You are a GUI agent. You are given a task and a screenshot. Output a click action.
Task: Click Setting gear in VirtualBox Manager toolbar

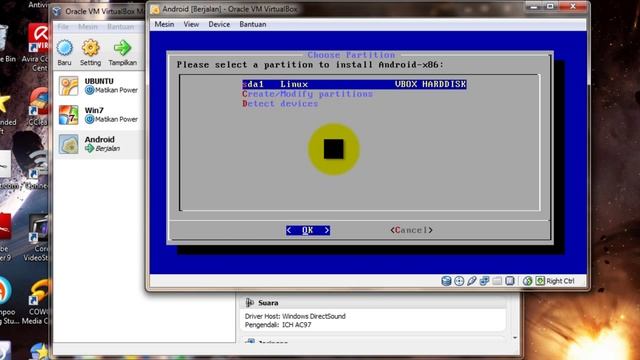point(90,53)
